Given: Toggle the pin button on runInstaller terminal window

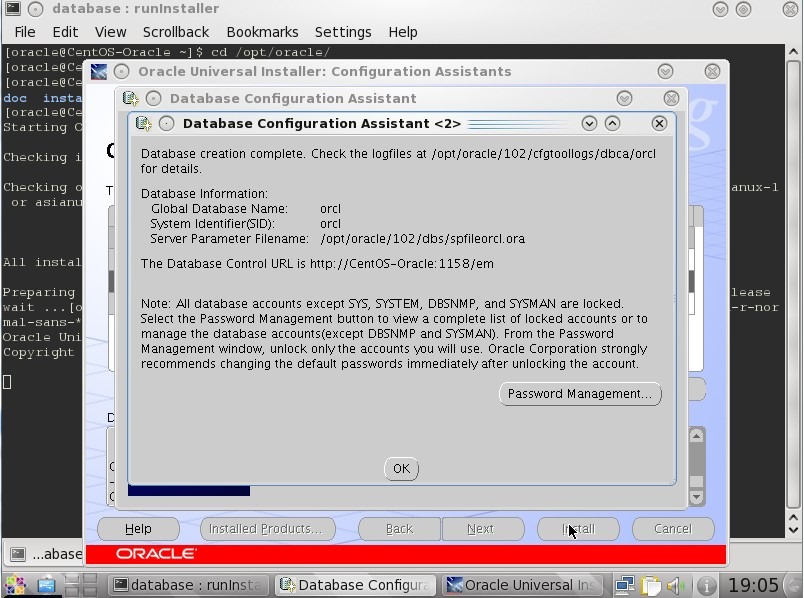Looking at the screenshot, I should [x=35, y=9].
